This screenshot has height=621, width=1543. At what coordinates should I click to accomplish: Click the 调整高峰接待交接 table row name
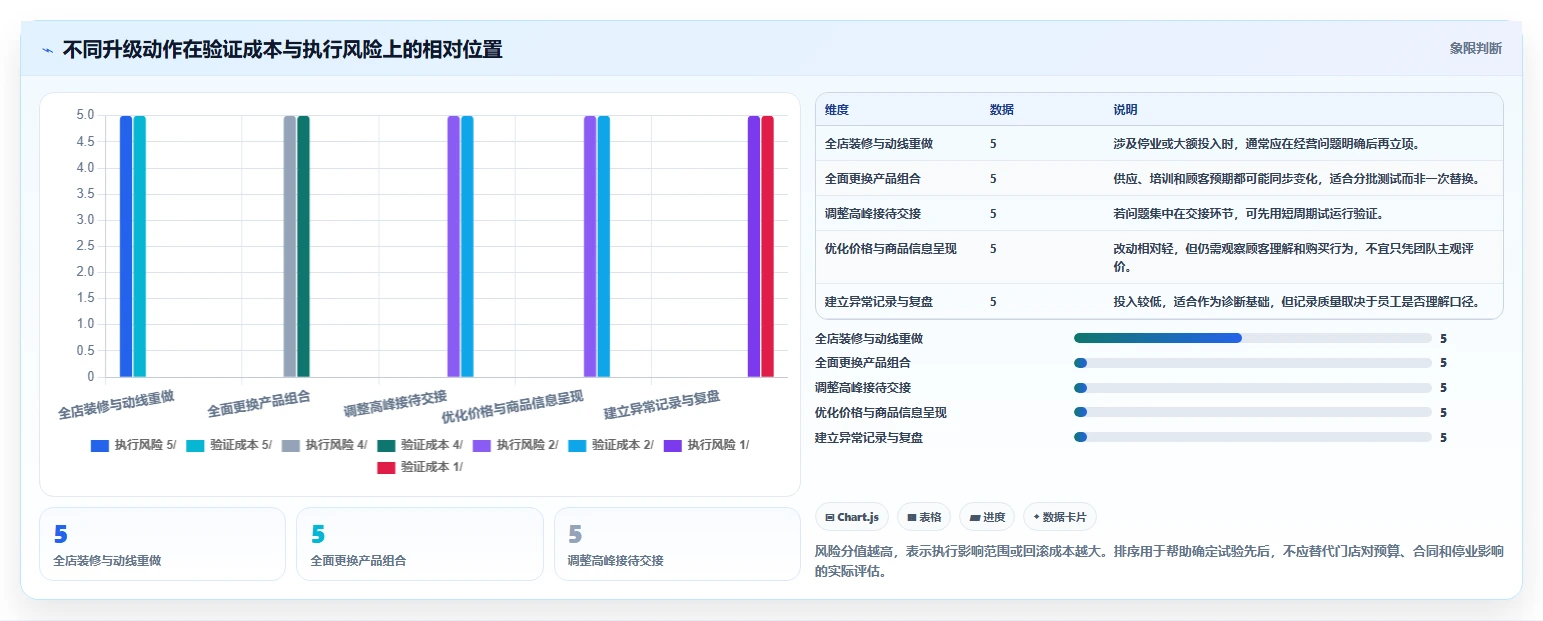873,214
